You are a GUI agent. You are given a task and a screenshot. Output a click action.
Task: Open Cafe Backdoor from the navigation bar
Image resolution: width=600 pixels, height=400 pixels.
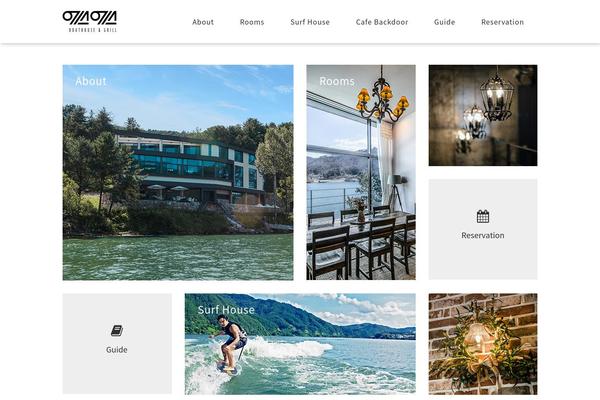[x=382, y=22]
